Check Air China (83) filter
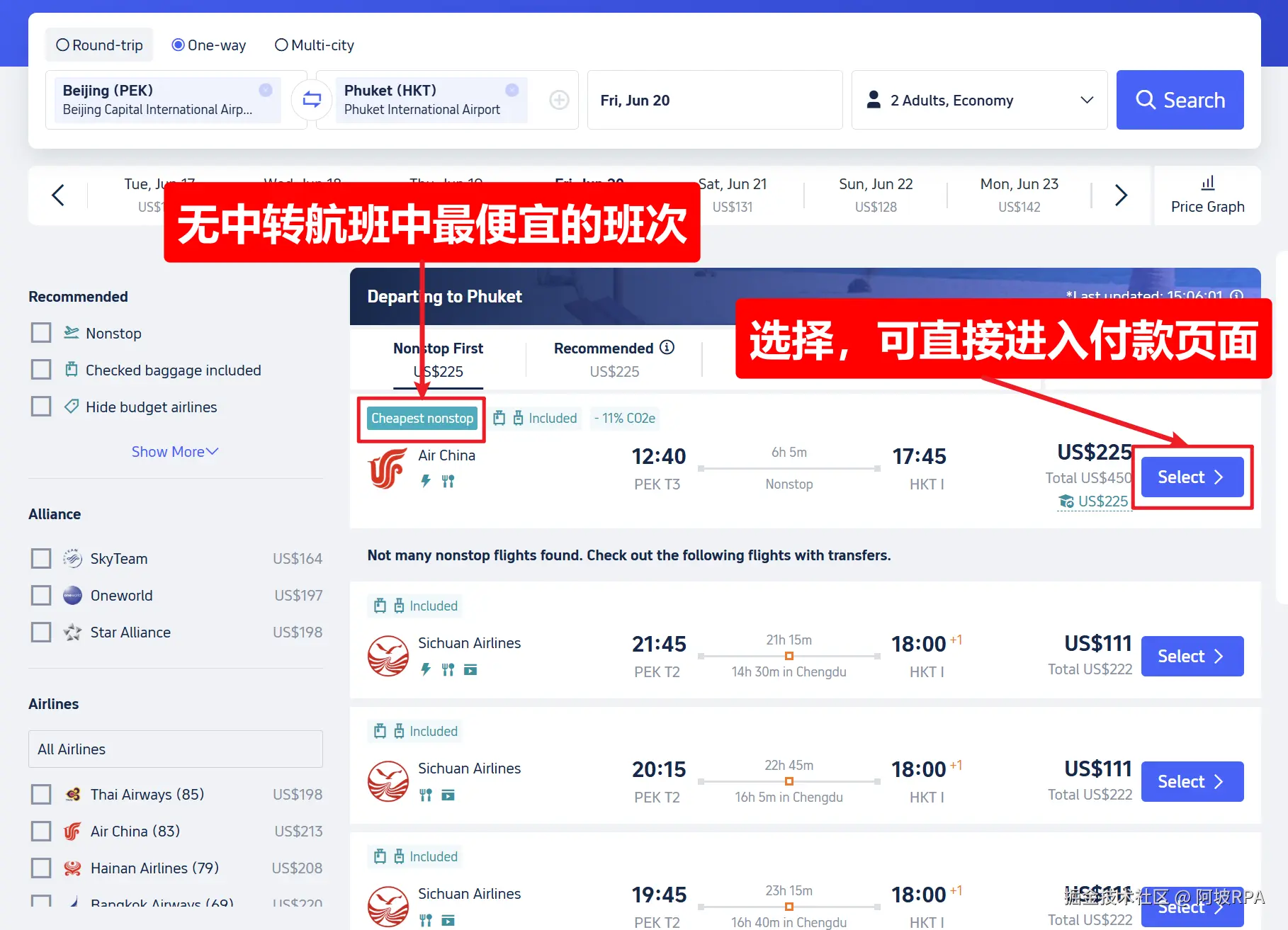 (41, 831)
